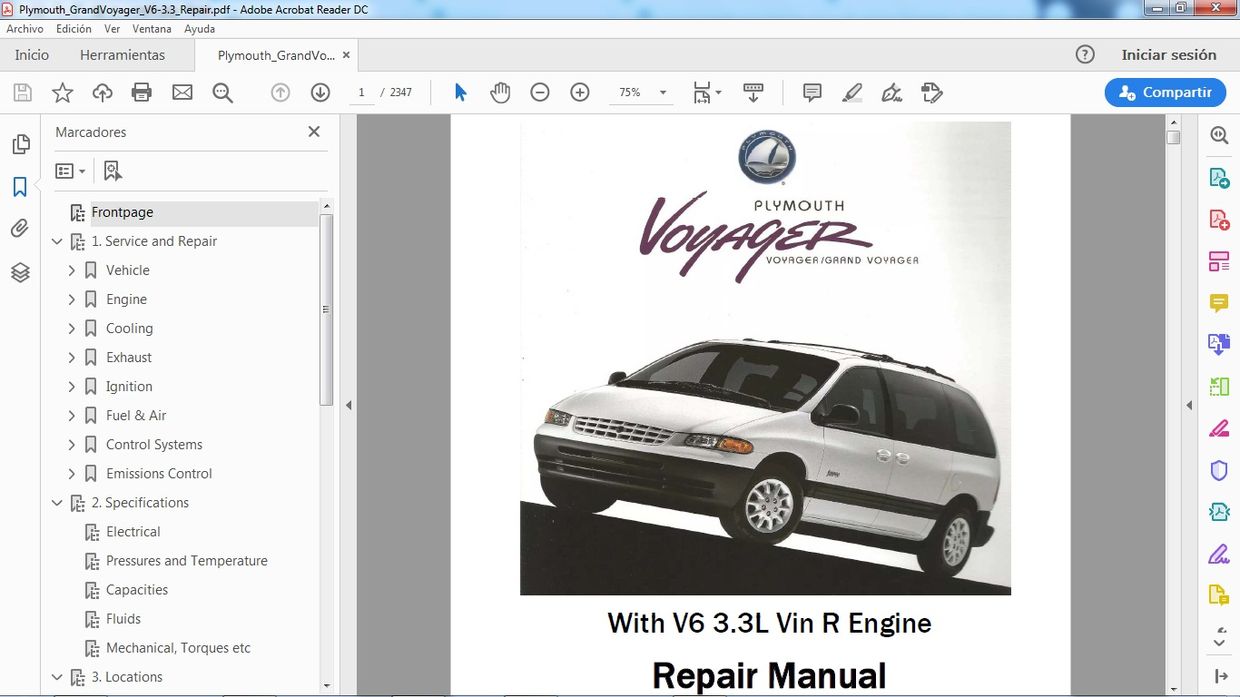1240x697 pixels.
Task: Open the Help question mark
Action: (1085, 55)
